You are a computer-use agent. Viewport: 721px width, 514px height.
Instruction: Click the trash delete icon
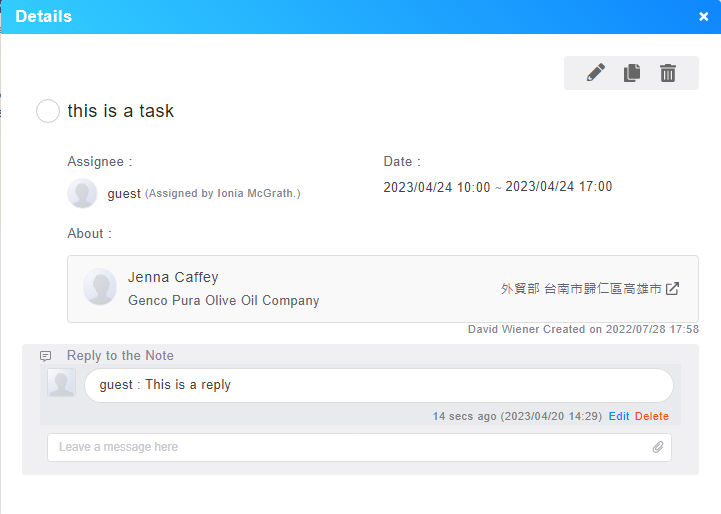pyautogui.click(x=668, y=73)
